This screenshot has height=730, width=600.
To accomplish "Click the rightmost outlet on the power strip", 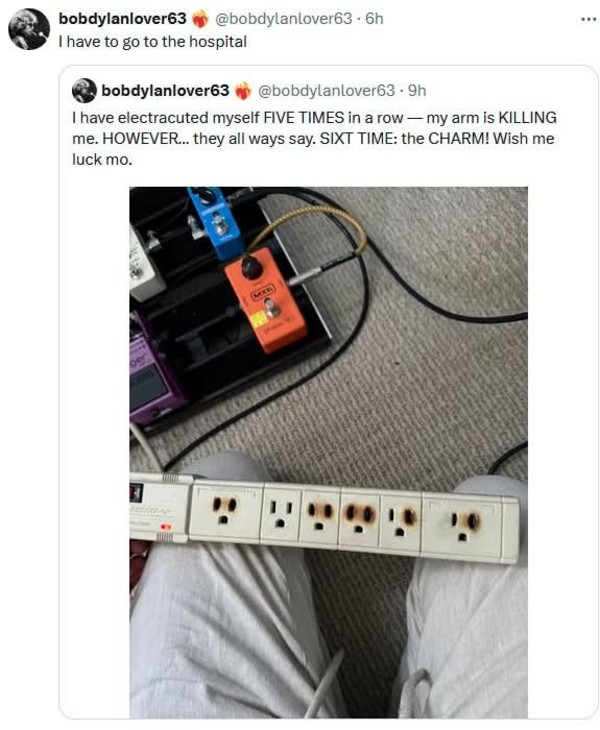I will coord(464,522).
